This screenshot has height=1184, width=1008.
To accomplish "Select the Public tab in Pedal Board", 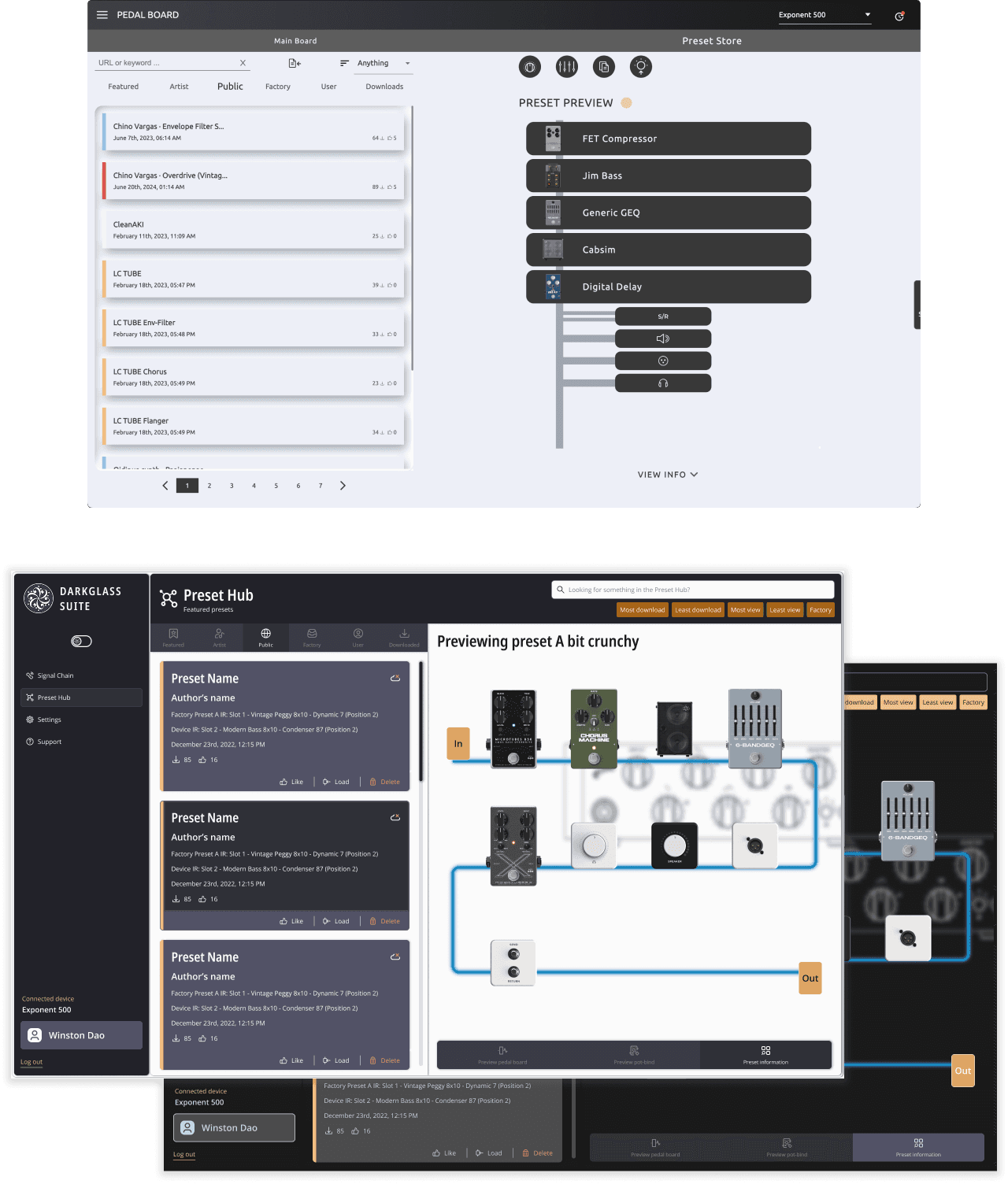I will tap(230, 87).
